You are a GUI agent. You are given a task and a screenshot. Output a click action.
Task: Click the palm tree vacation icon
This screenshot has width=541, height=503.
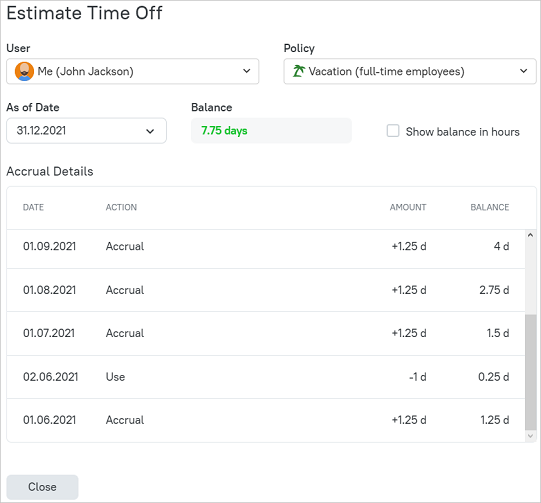point(298,71)
